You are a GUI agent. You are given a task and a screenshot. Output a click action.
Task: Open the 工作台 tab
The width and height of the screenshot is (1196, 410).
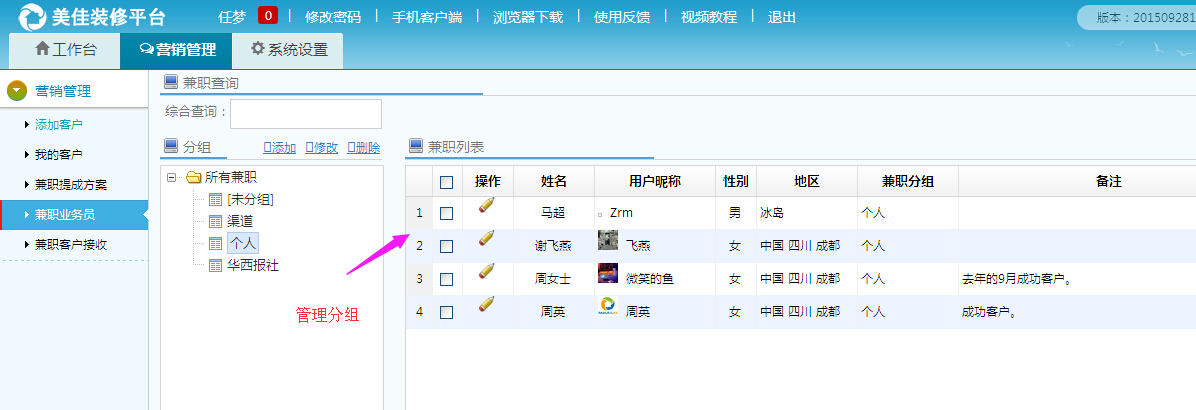point(65,49)
